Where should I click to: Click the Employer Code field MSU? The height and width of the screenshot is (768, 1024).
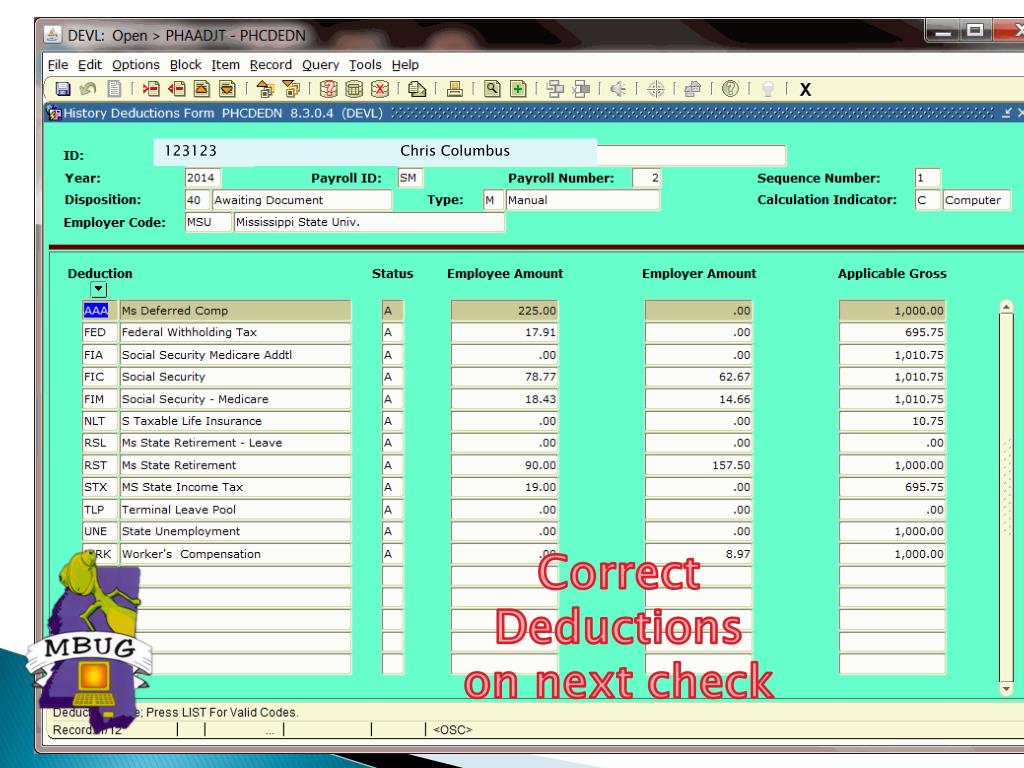coord(208,222)
